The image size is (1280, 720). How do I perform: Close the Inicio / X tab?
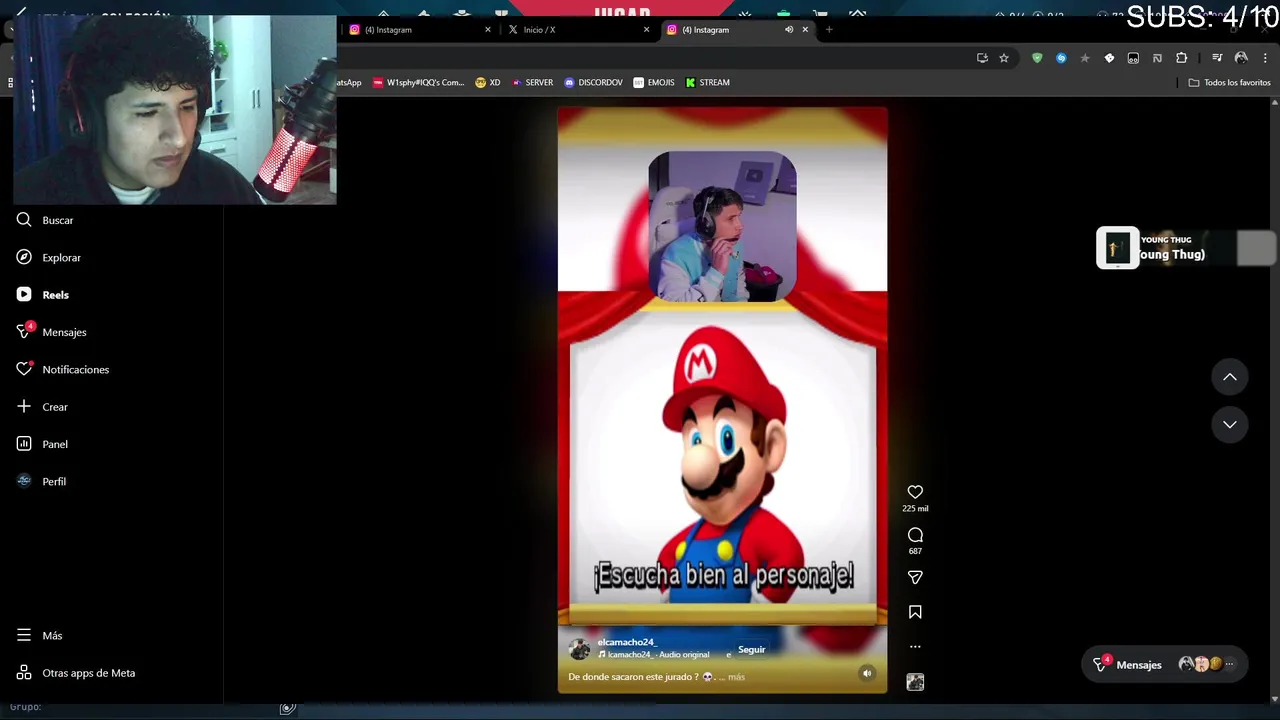tap(646, 29)
